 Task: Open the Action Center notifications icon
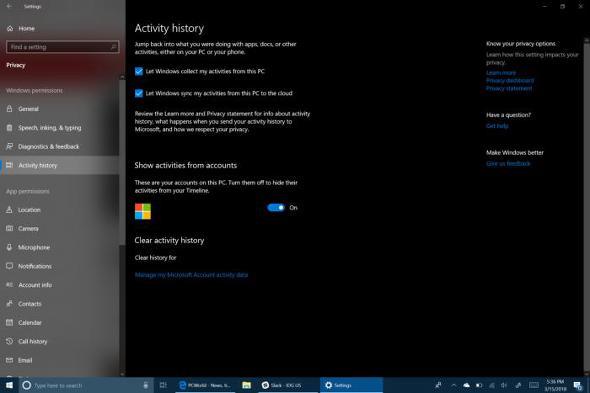pos(578,385)
